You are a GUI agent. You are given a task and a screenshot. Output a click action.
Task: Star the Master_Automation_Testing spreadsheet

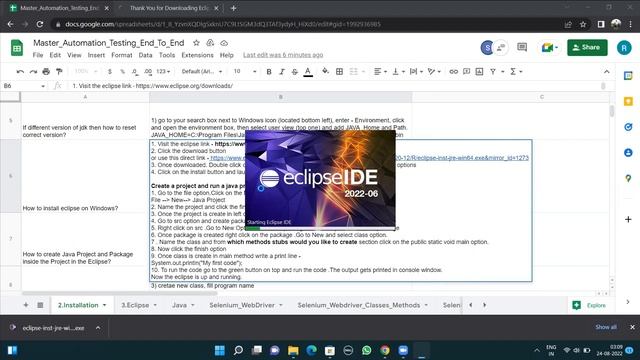click(x=196, y=43)
